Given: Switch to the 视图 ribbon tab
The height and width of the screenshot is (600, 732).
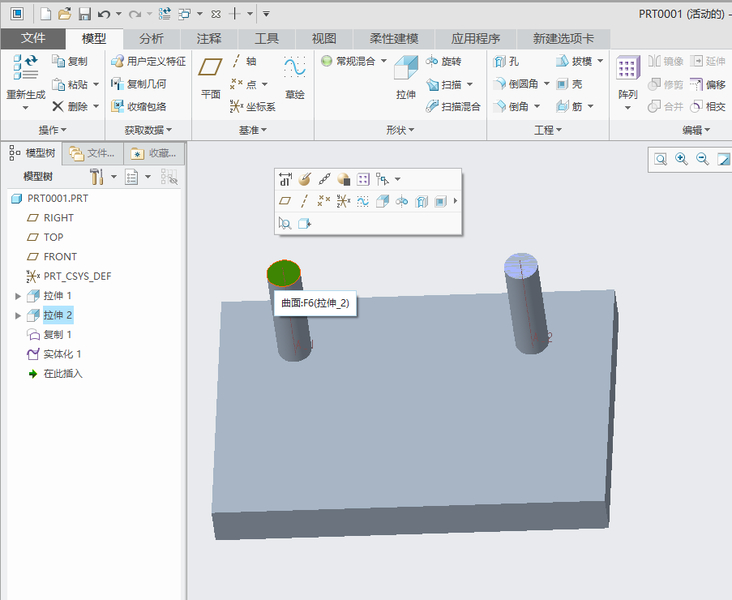Looking at the screenshot, I should tap(324, 38).
